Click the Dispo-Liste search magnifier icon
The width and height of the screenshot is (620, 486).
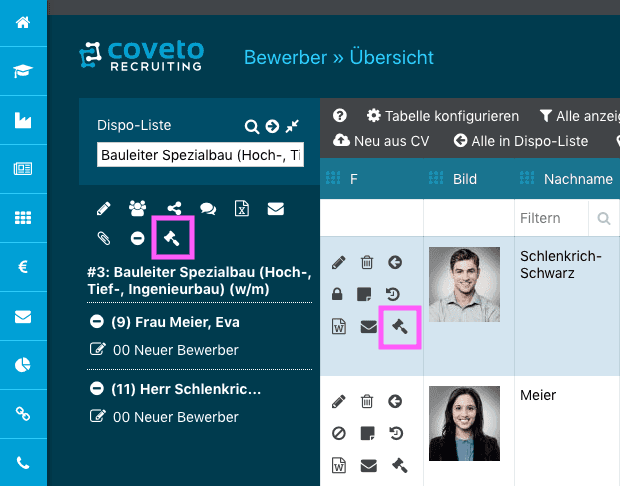[x=252, y=127]
